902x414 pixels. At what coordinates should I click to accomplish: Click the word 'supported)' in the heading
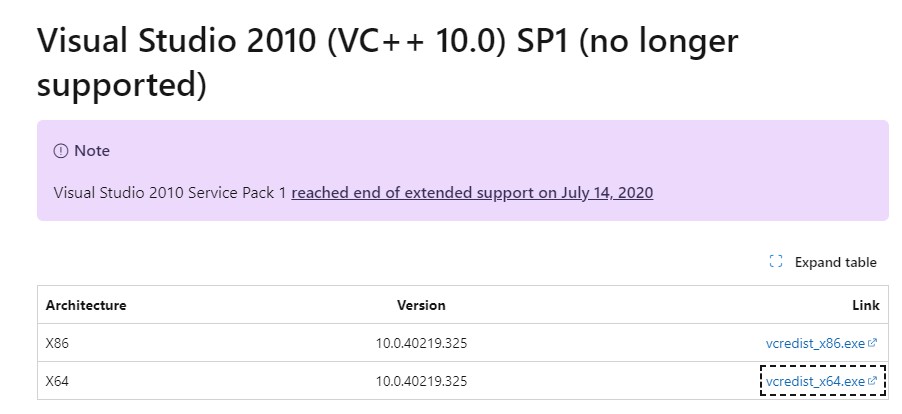121,85
